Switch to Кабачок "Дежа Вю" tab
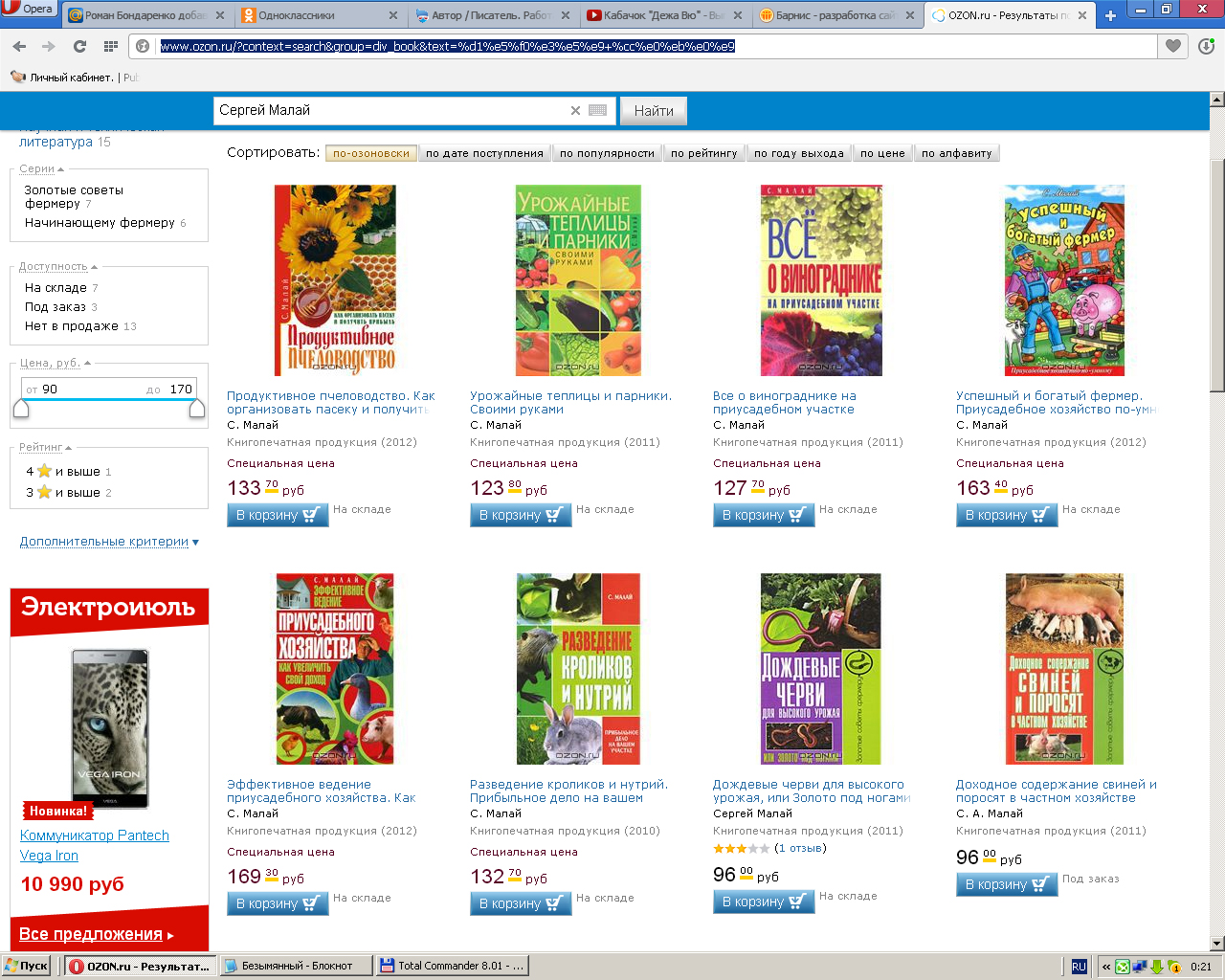 [x=665, y=15]
